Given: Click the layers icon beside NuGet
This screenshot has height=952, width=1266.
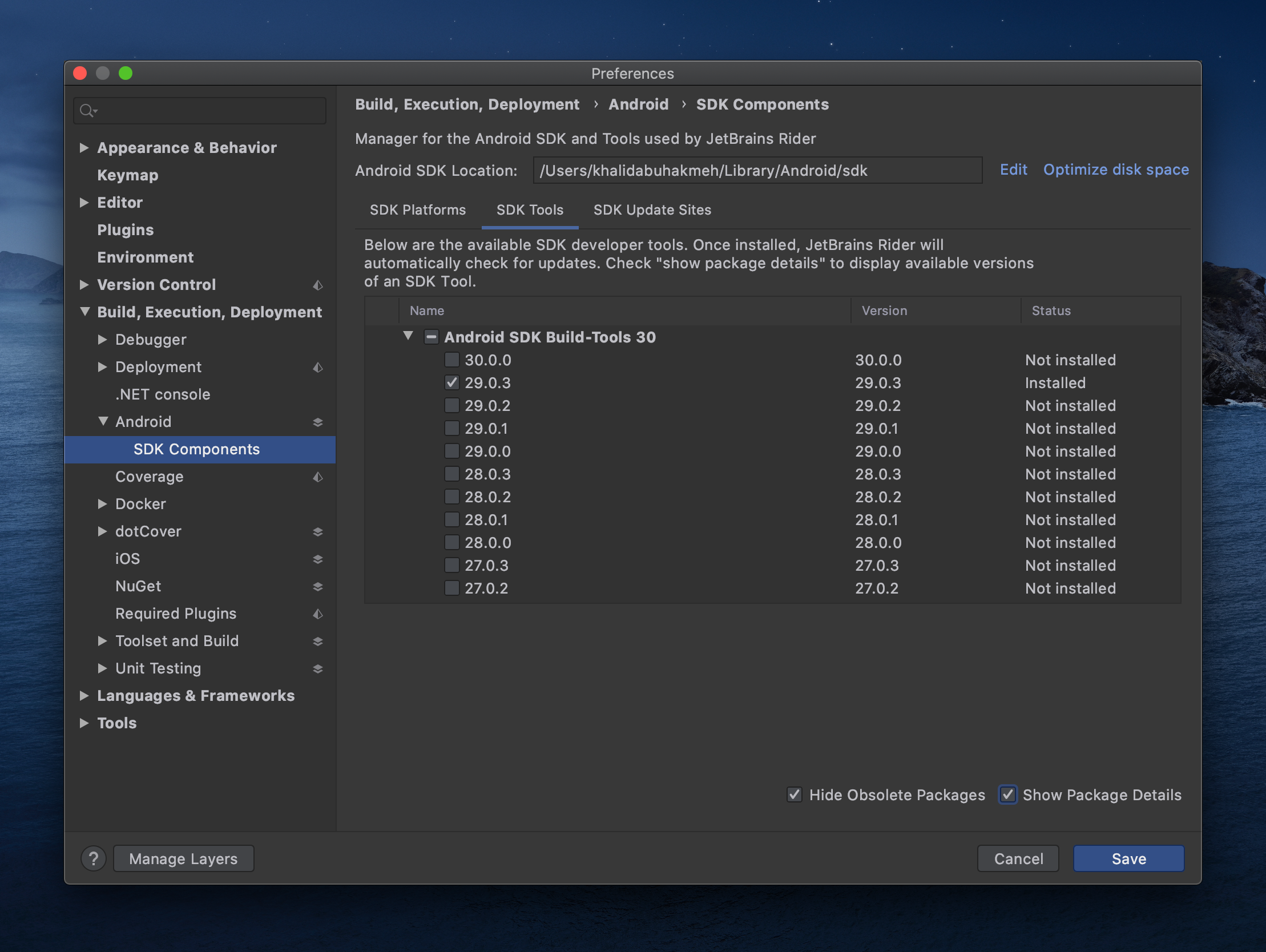Looking at the screenshot, I should click(318, 587).
